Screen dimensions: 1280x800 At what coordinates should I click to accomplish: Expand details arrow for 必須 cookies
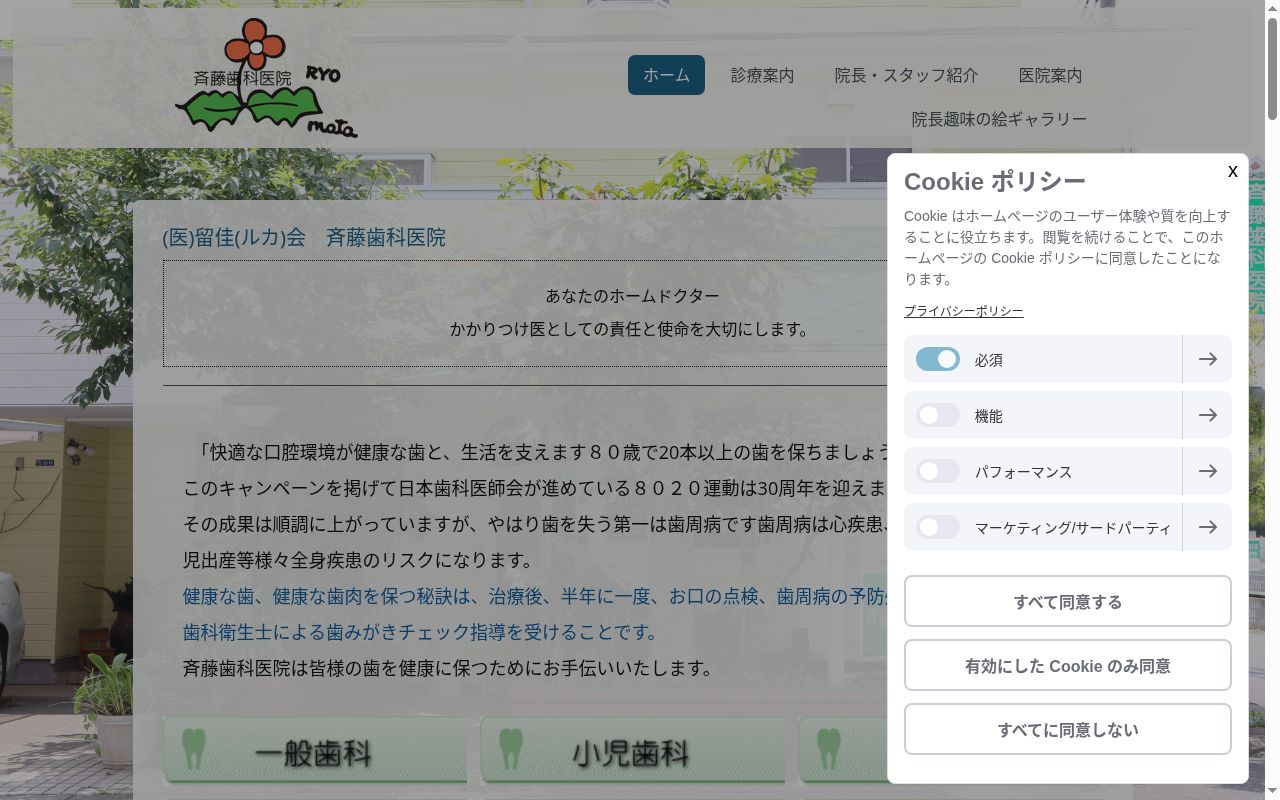click(1207, 359)
